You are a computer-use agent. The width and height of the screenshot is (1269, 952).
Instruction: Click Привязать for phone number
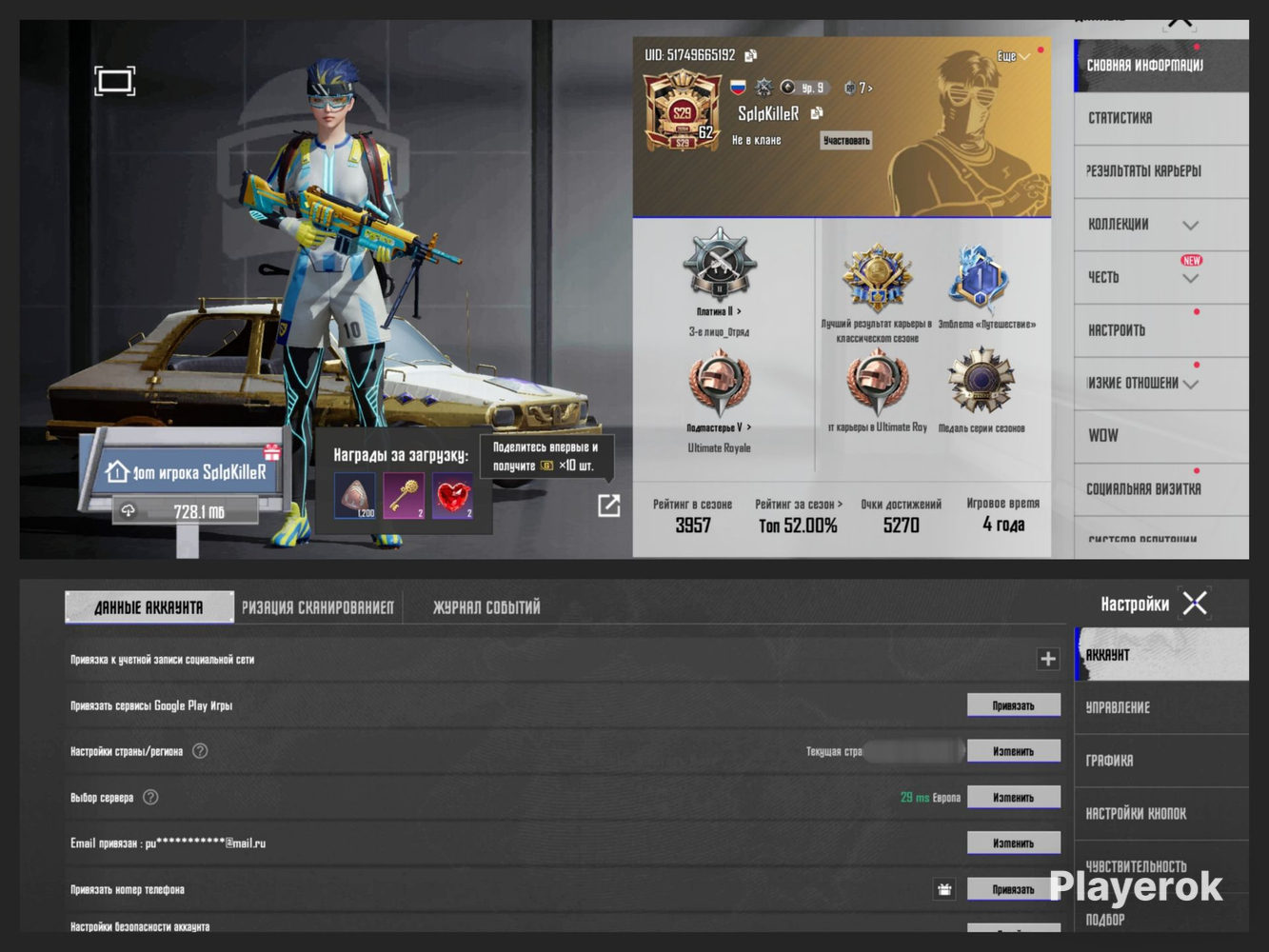(x=1014, y=889)
